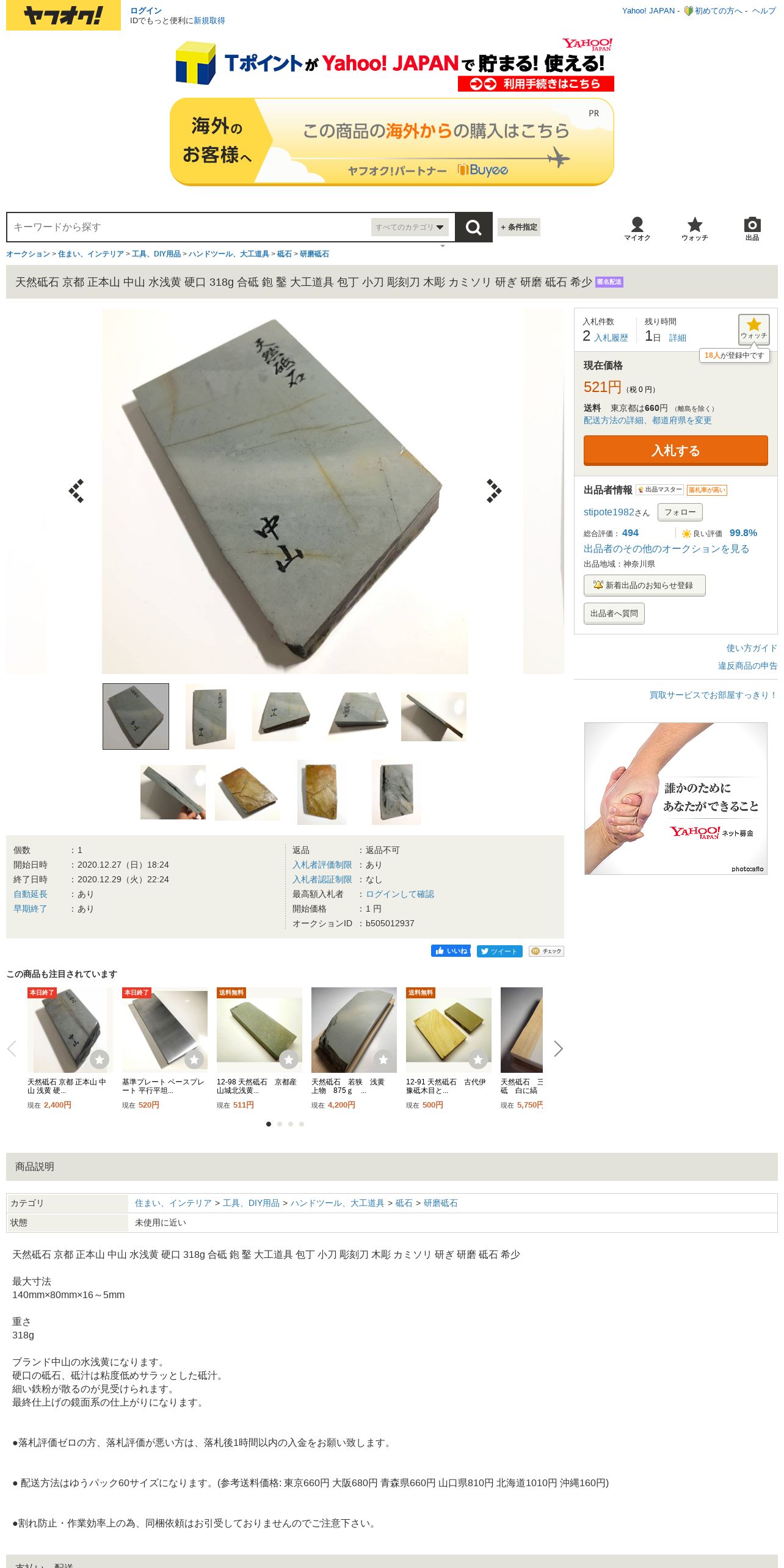Open the すべてのカテゴリ dropdown
784x1568 pixels.
410,227
